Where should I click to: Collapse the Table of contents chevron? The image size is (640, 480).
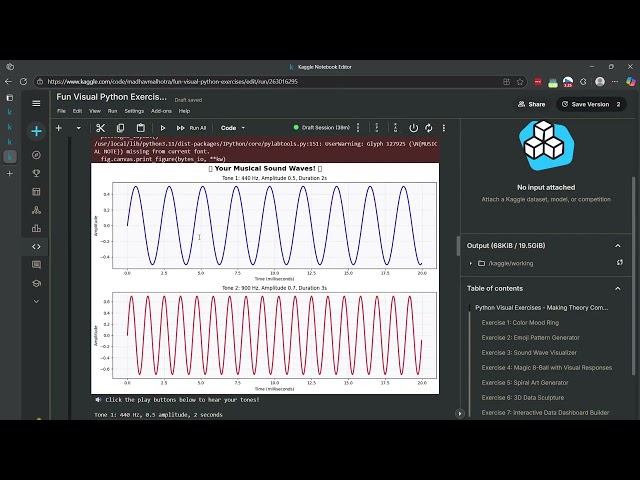pos(618,289)
